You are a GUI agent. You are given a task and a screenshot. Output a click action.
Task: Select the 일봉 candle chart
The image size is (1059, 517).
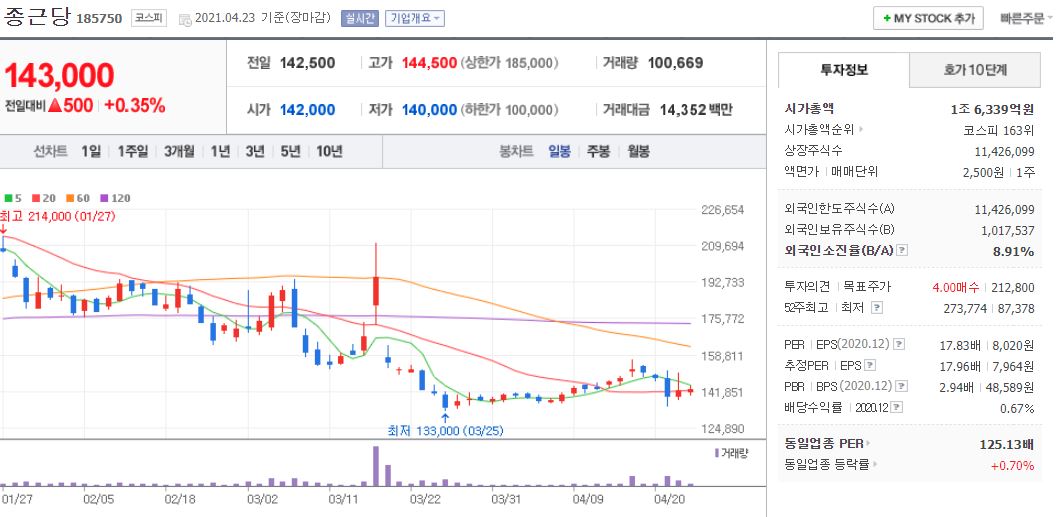560,151
